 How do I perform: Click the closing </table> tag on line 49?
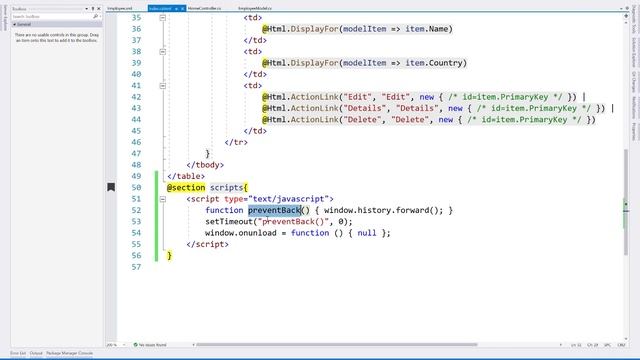(186, 176)
